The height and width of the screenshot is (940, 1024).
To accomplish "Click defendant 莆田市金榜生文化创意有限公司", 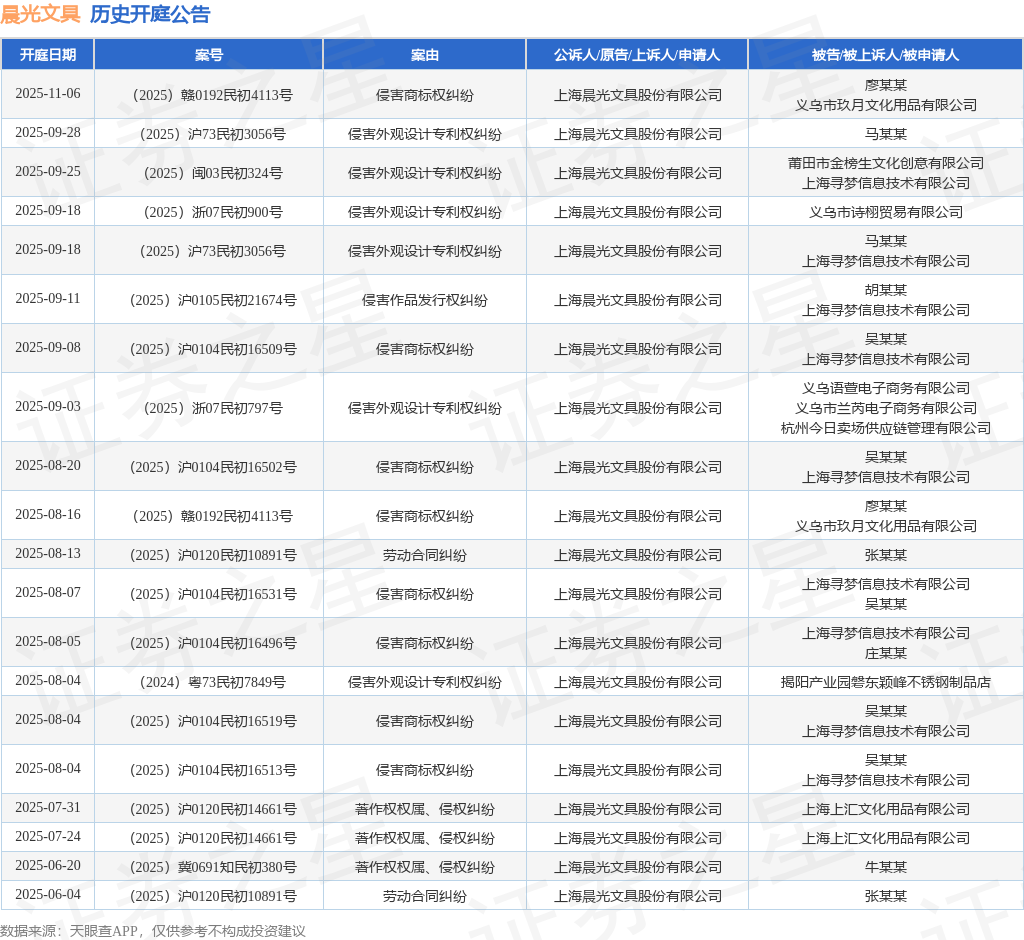I will 886,163.
